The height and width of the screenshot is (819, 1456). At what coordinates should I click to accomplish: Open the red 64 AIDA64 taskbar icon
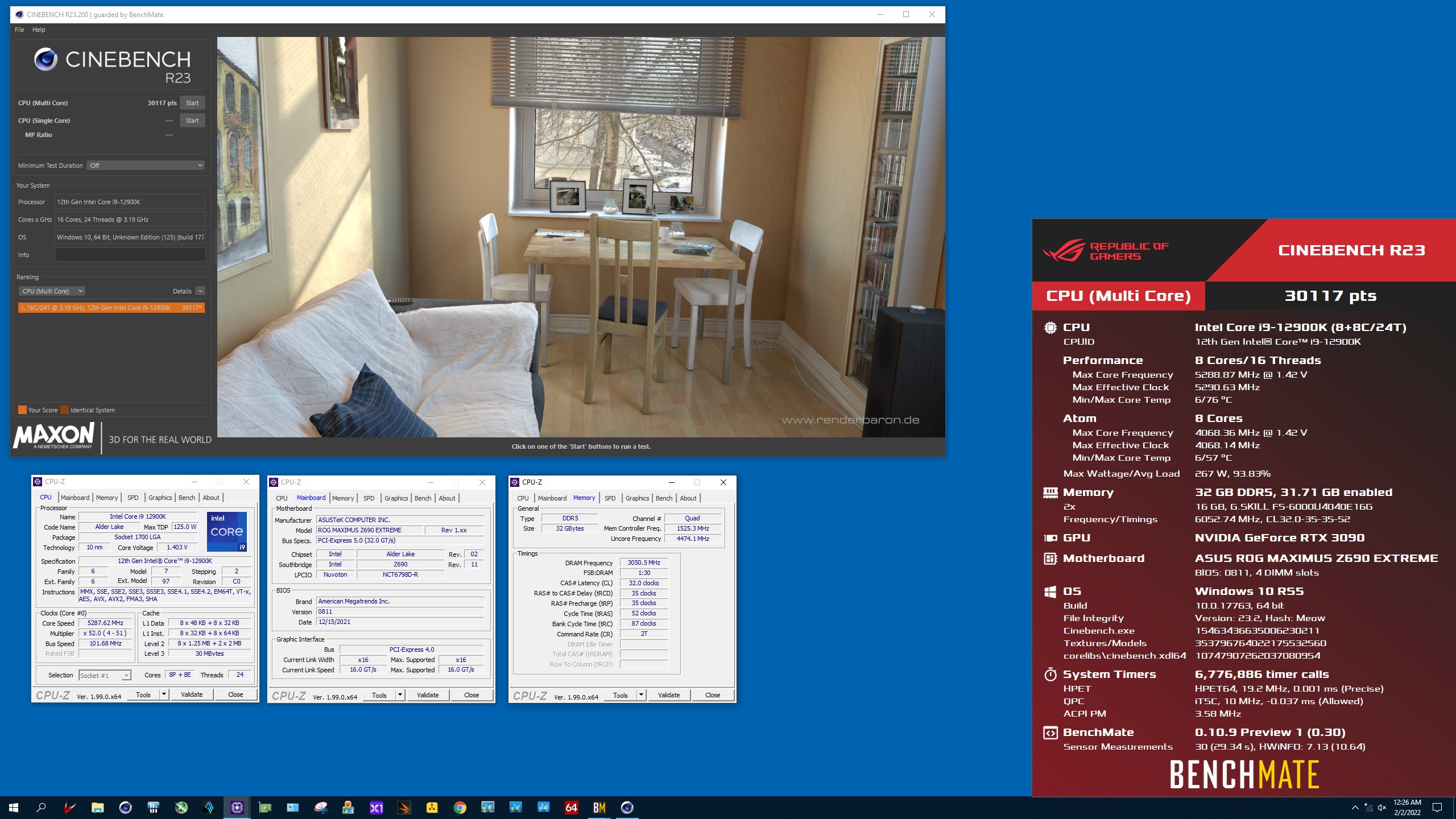tap(572, 807)
